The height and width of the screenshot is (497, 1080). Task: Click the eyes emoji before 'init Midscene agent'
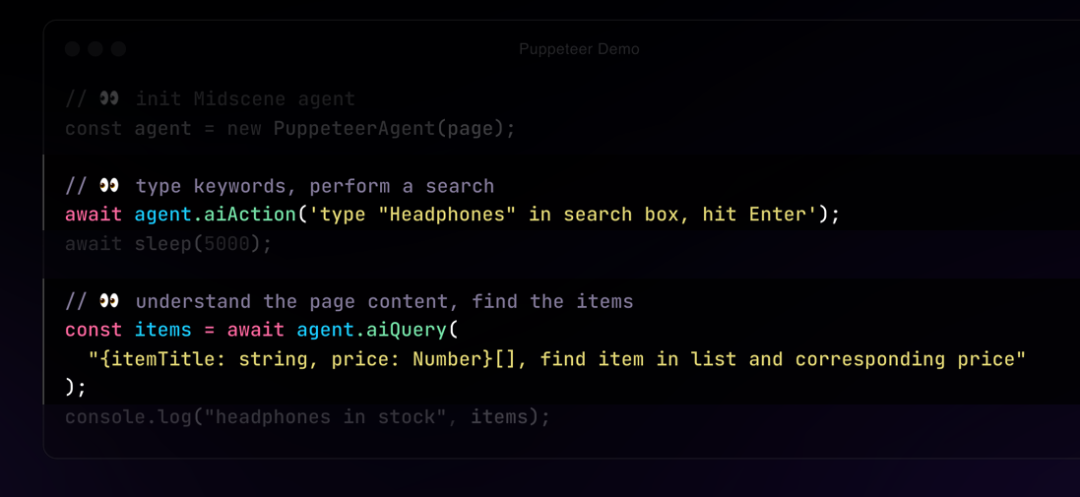click(x=109, y=99)
